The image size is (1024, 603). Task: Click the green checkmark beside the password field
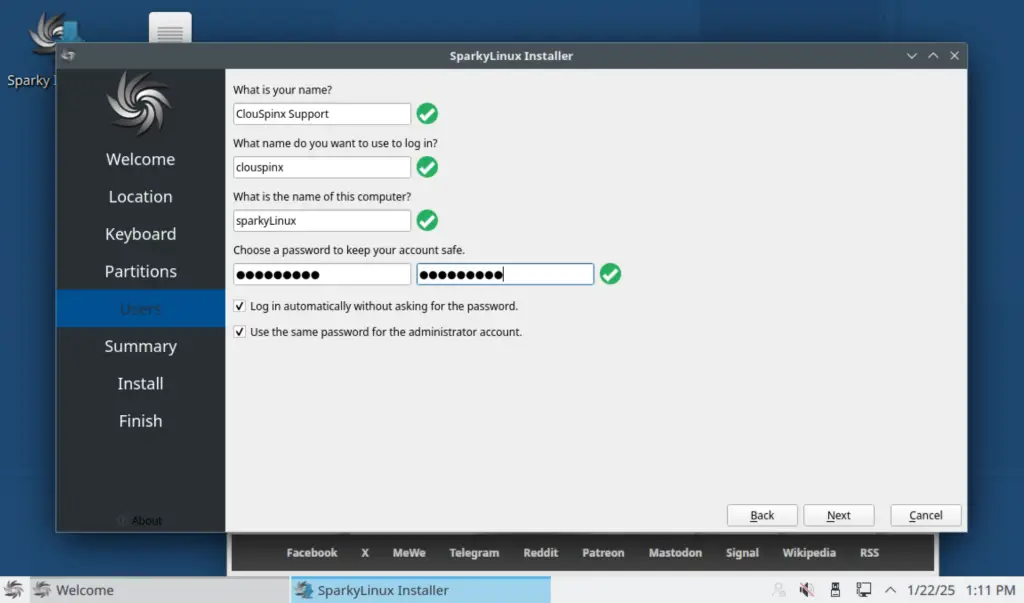click(x=610, y=273)
